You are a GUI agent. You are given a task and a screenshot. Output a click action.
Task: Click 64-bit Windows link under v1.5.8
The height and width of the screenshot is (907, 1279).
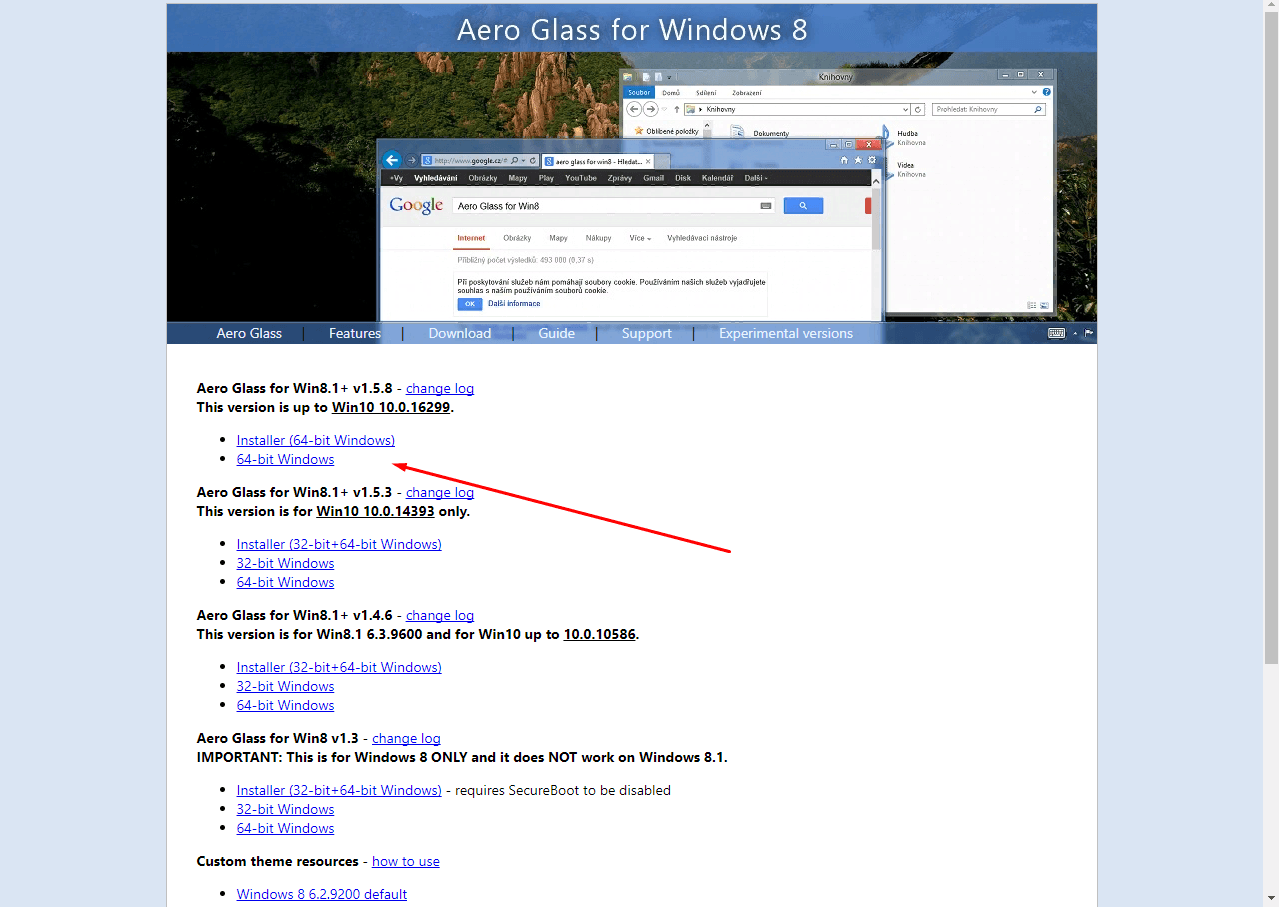285,459
